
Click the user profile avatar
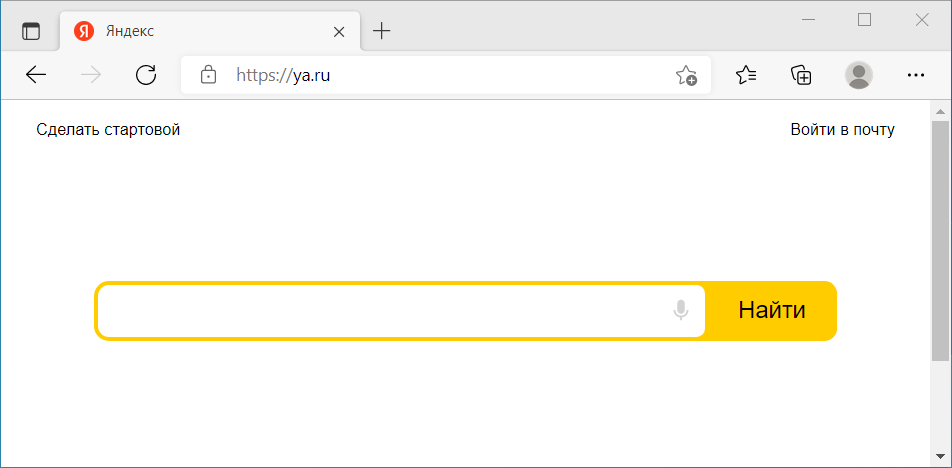coord(858,75)
